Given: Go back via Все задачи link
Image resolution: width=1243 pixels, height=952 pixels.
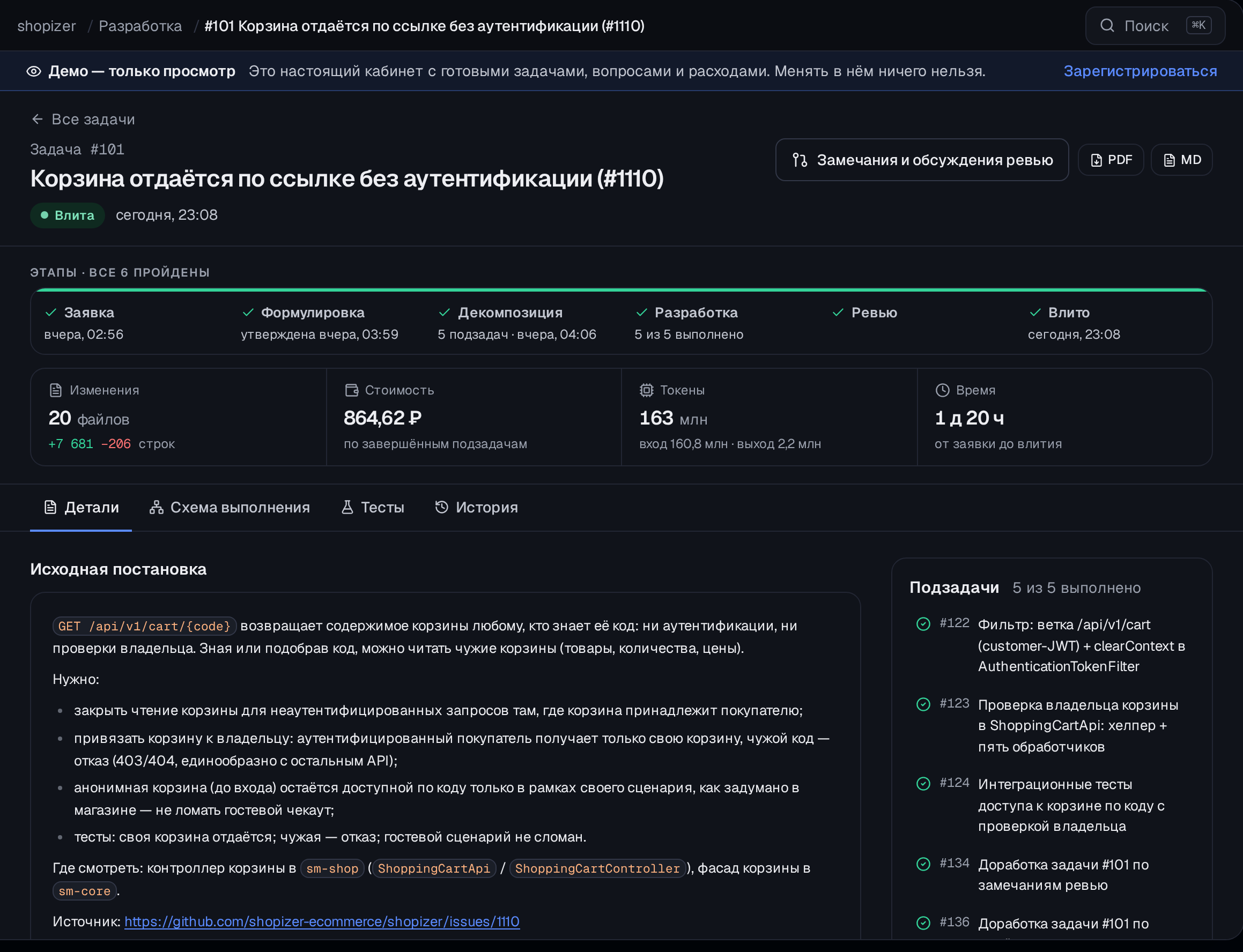Looking at the screenshot, I should coord(83,119).
